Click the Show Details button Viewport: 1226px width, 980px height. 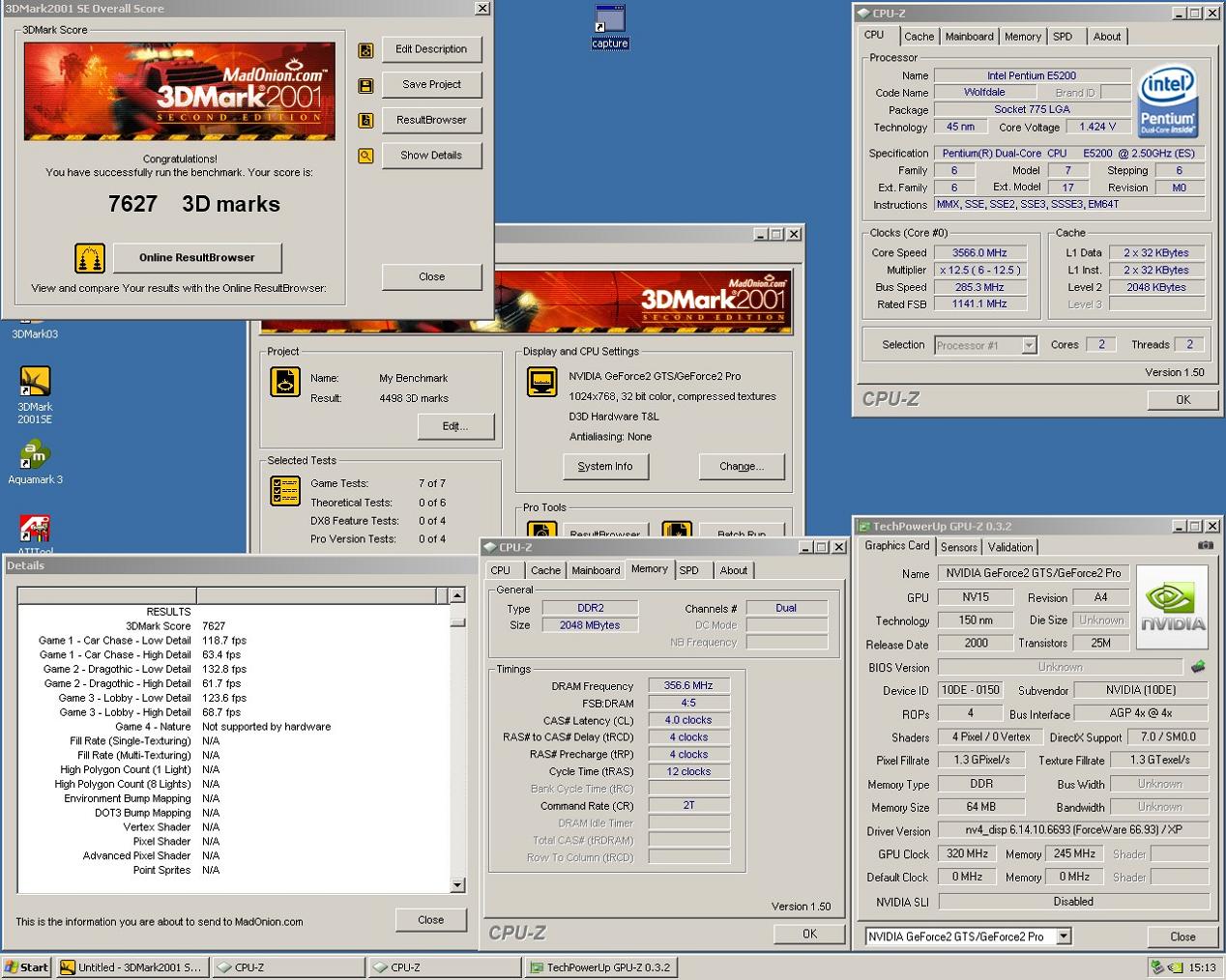coord(431,156)
